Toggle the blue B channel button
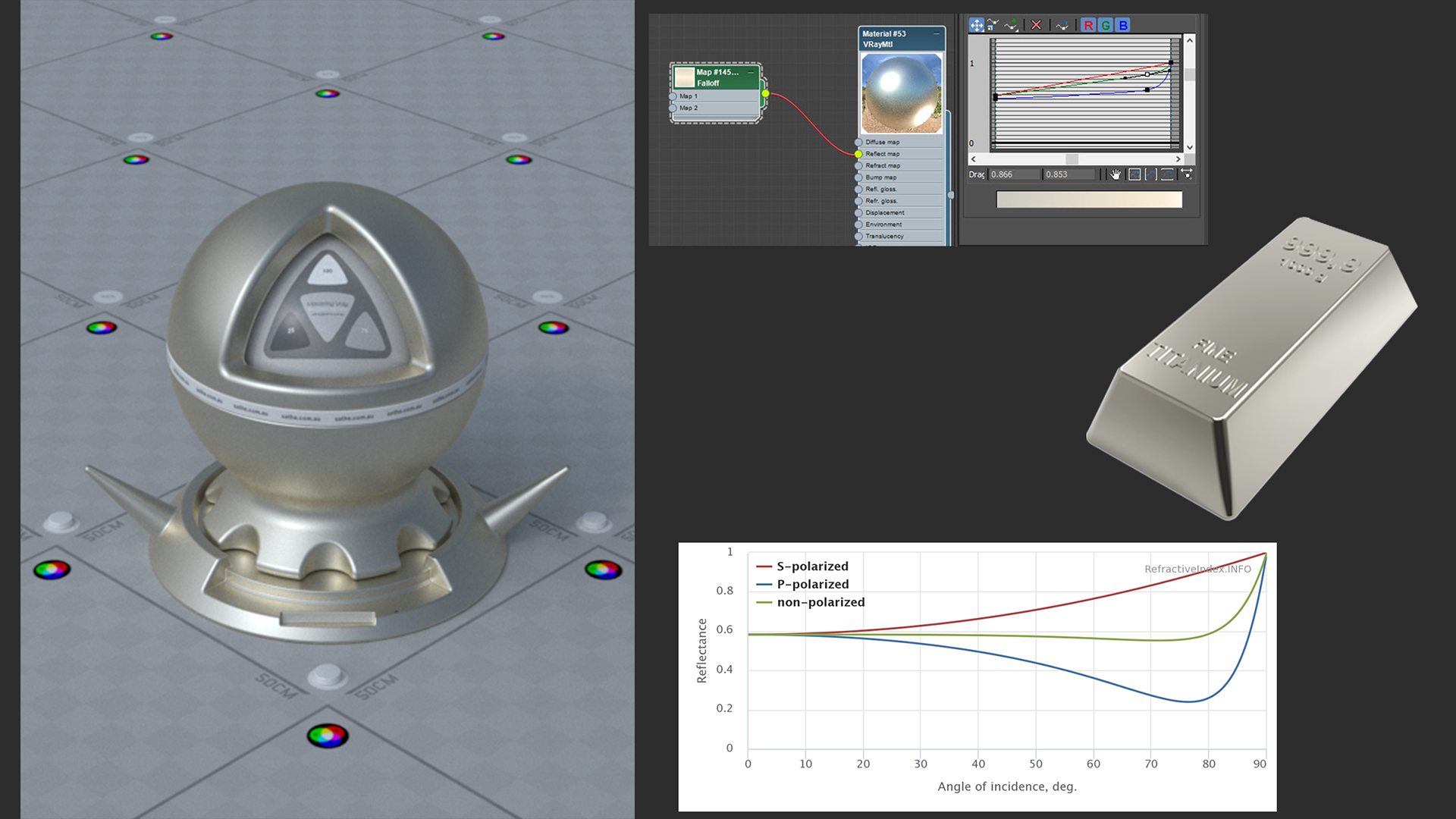Screen dimensions: 1456x819 click(x=1122, y=25)
